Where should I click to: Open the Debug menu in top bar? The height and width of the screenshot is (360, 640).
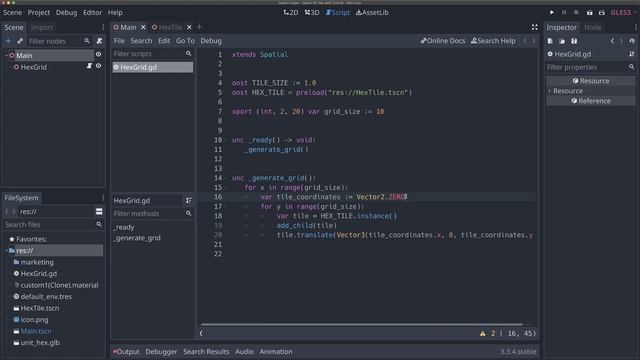(x=67, y=13)
